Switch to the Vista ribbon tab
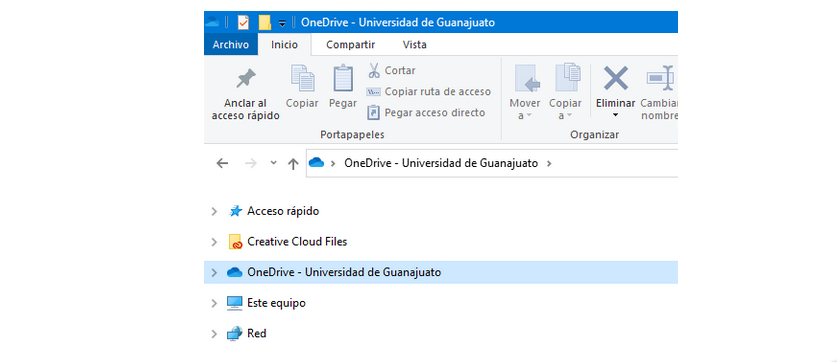The width and height of the screenshot is (837, 362). tap(415, 45)
